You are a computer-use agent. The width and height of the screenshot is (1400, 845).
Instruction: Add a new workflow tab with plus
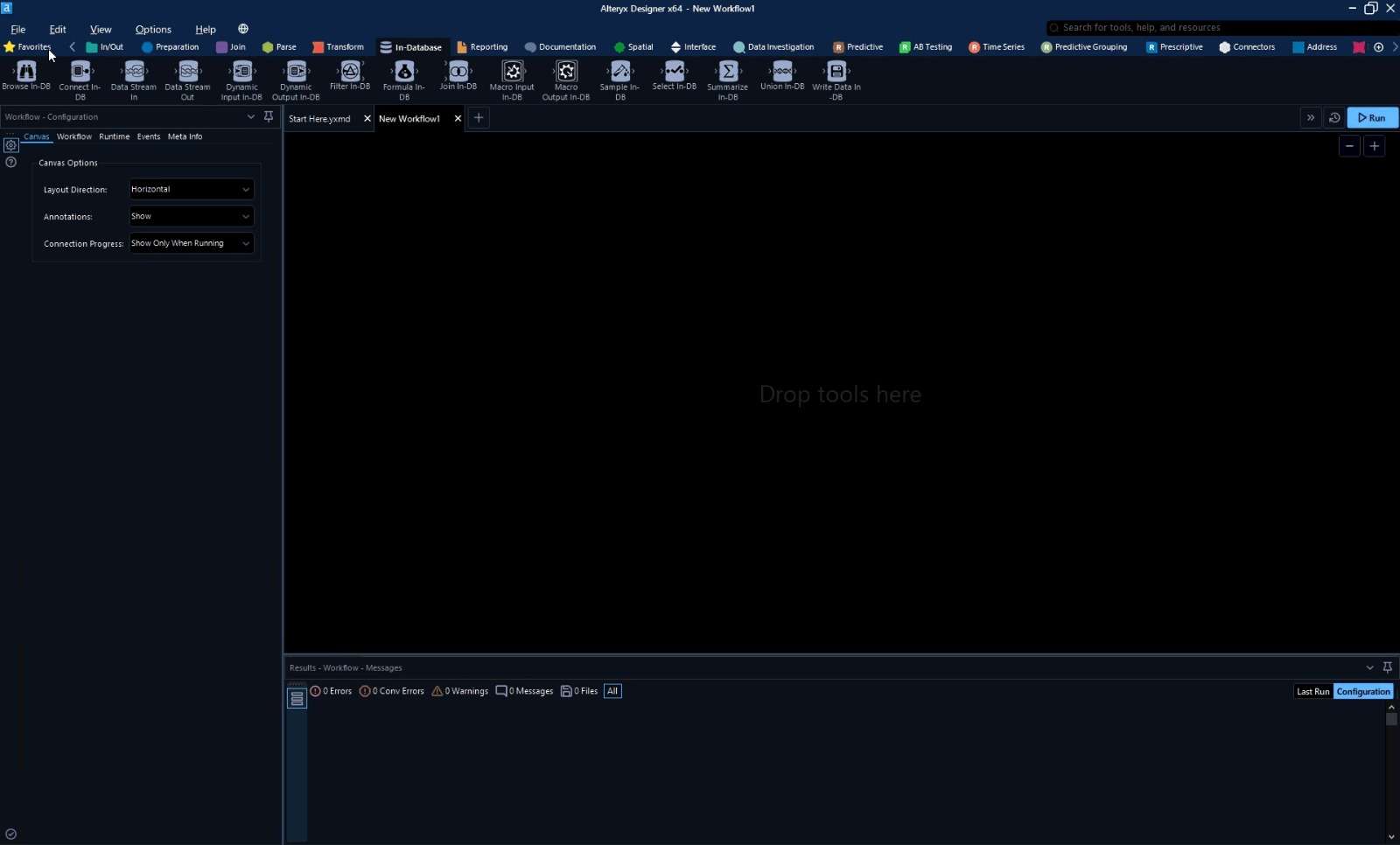(x=479, y=118)
